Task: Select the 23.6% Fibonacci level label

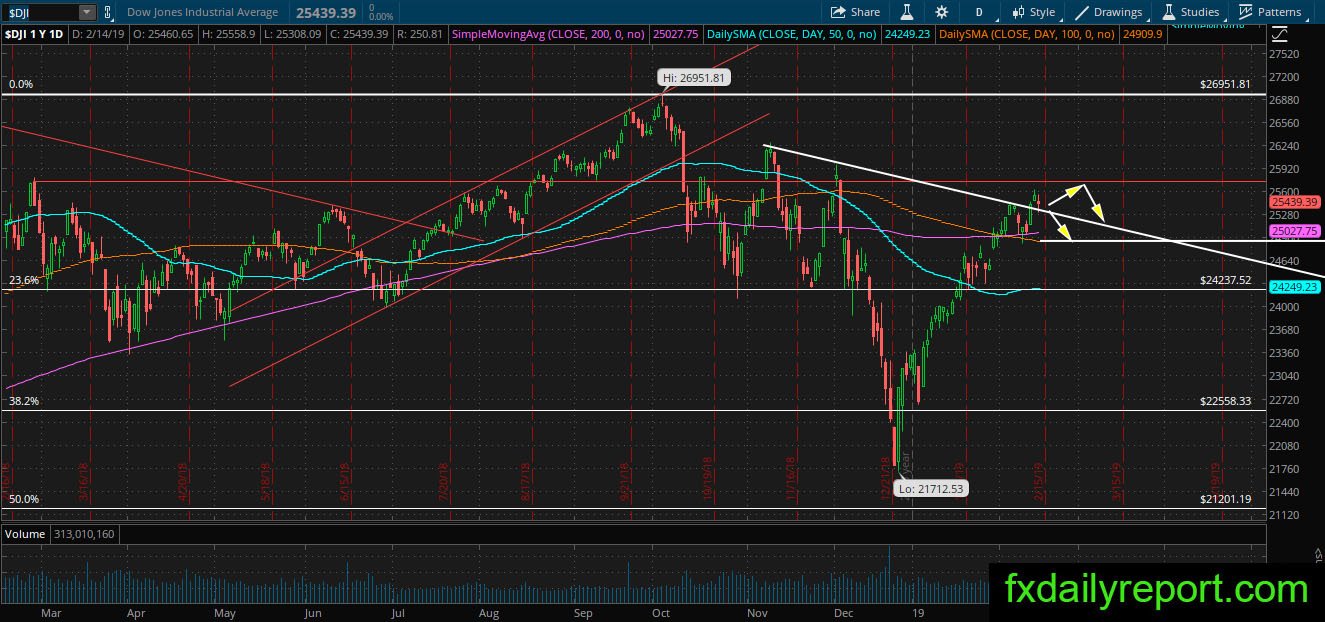Action: (24, 281)
